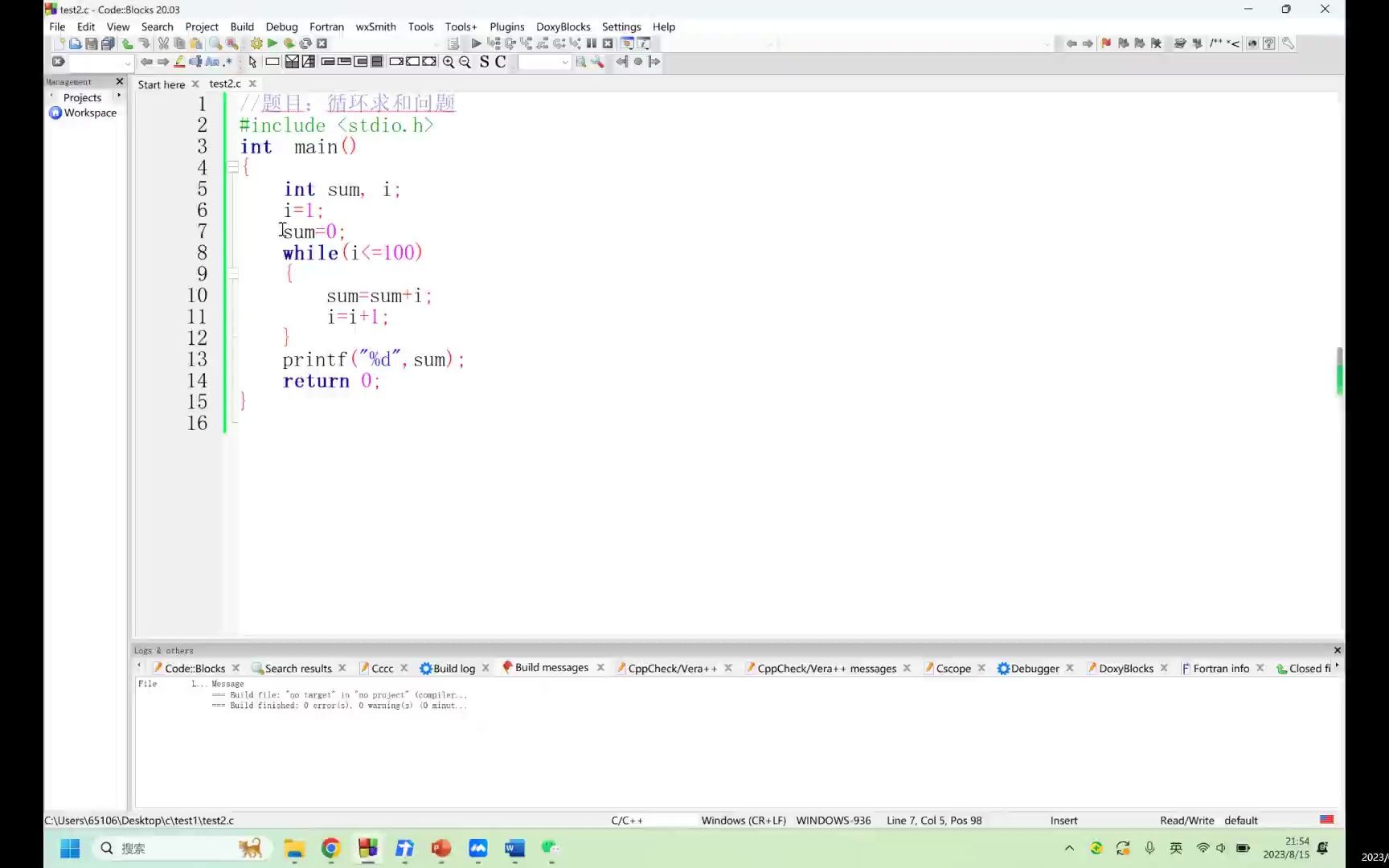The width and height of the screenshot is (1389, 868).
Task: Click the Build gear icon
Action: pyautogui.click(x=256, y=43)
